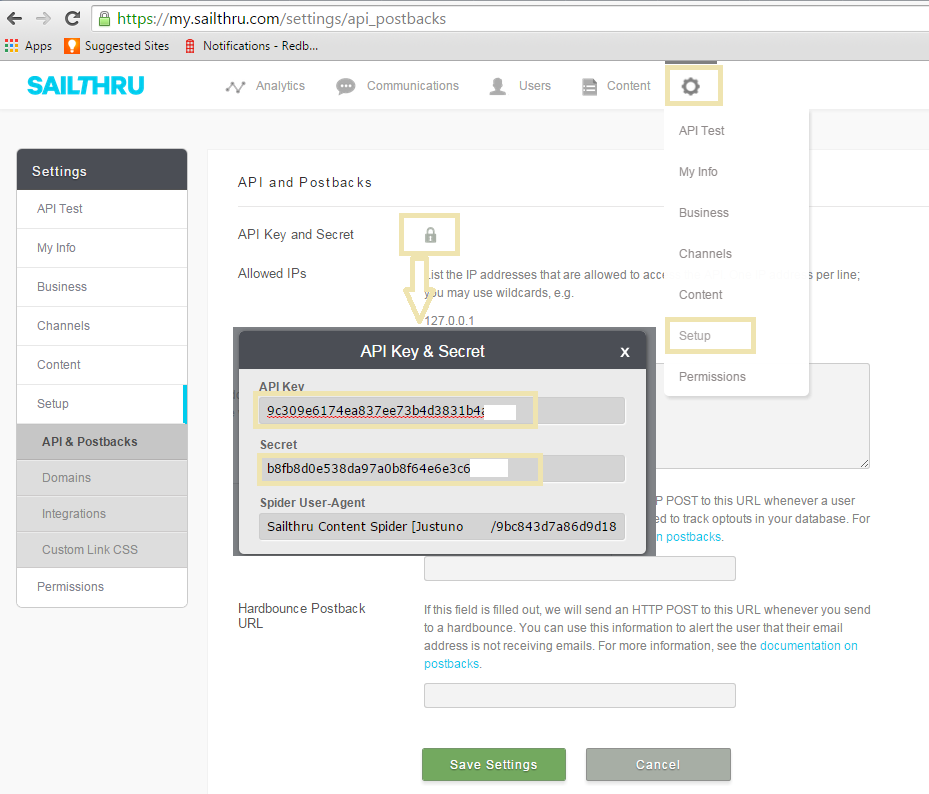The image size is (929, 794).
Task: Close the API Key & Secret dialog
Action: click(x=624, y=351)
